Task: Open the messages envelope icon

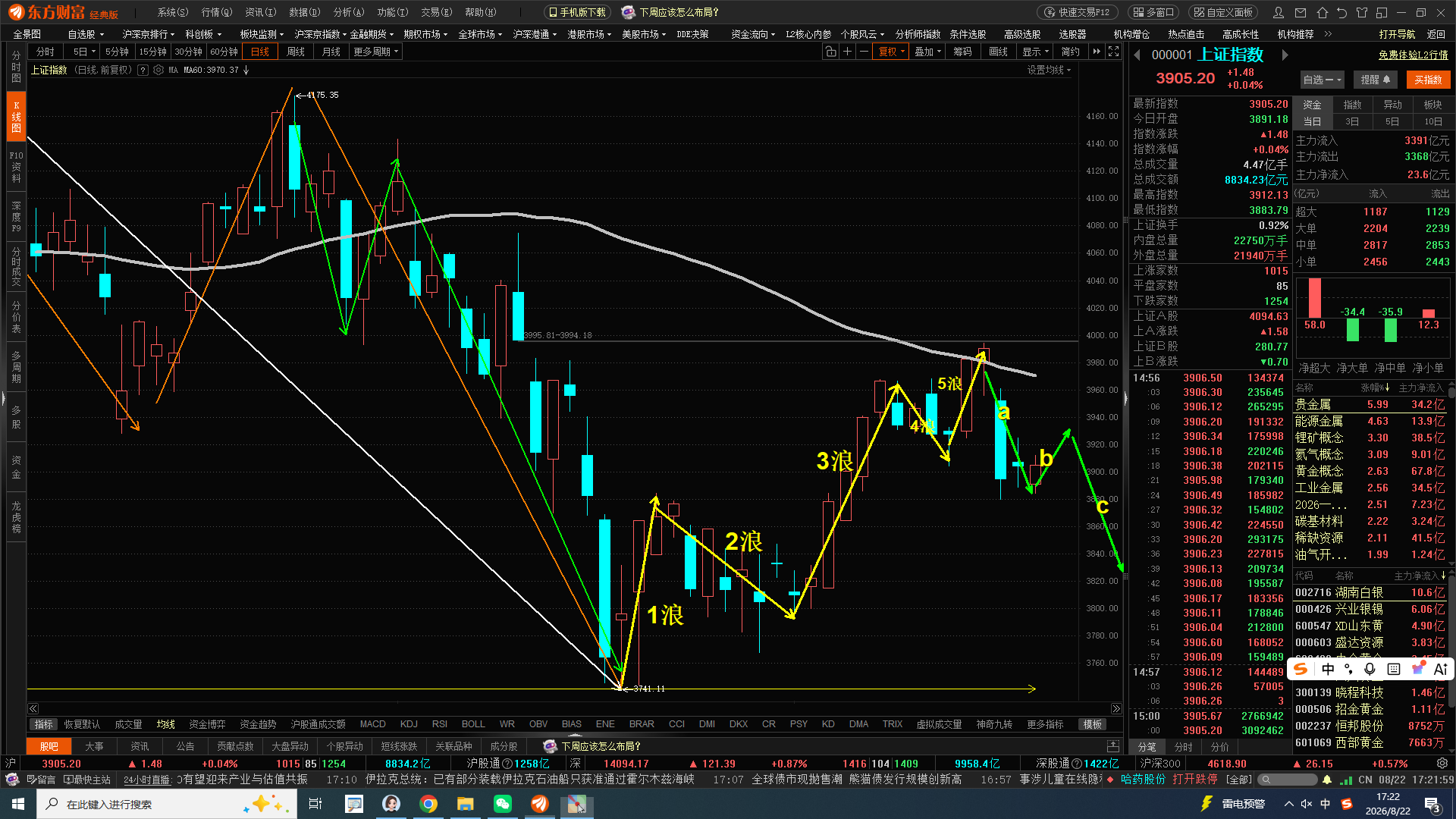Action: (1301, 12)
